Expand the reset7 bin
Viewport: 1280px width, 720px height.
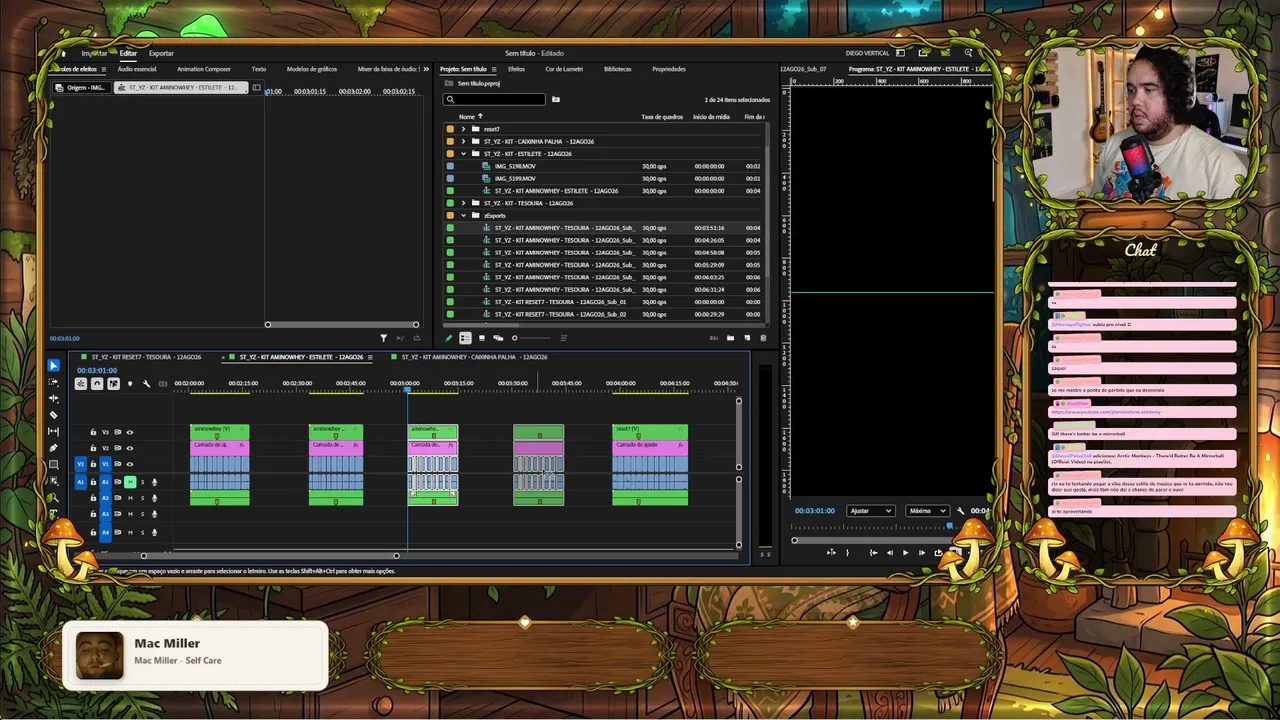pos(463,129)
